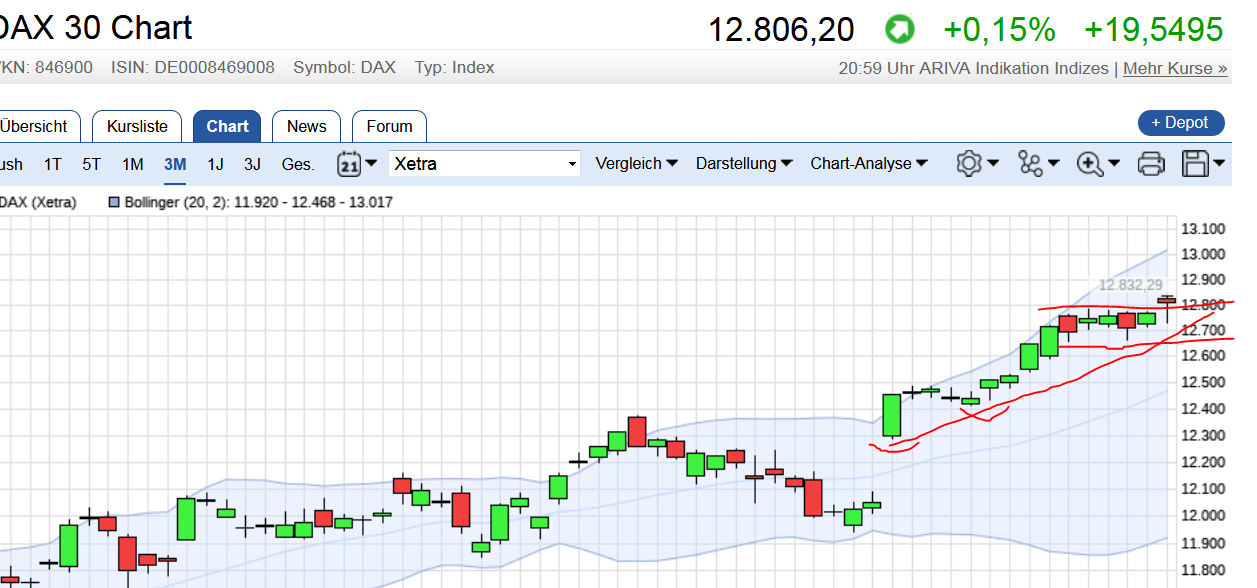This screenshot has width=1257, height=588.
Task: Click the green upward-trend arrow badge
Action: (x=898, y=30)
